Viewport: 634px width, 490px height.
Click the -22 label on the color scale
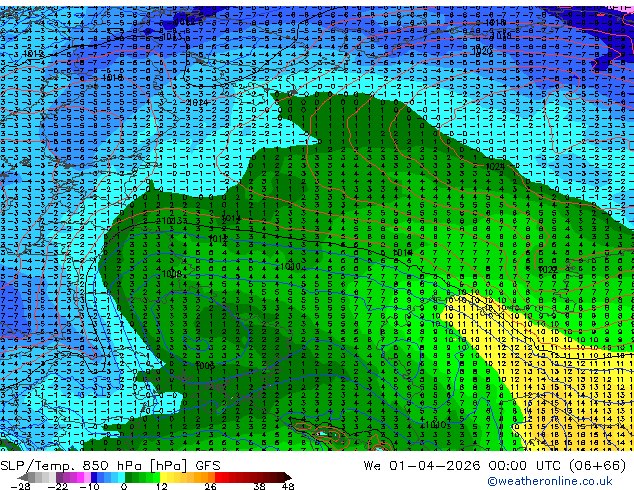[58, 486]
